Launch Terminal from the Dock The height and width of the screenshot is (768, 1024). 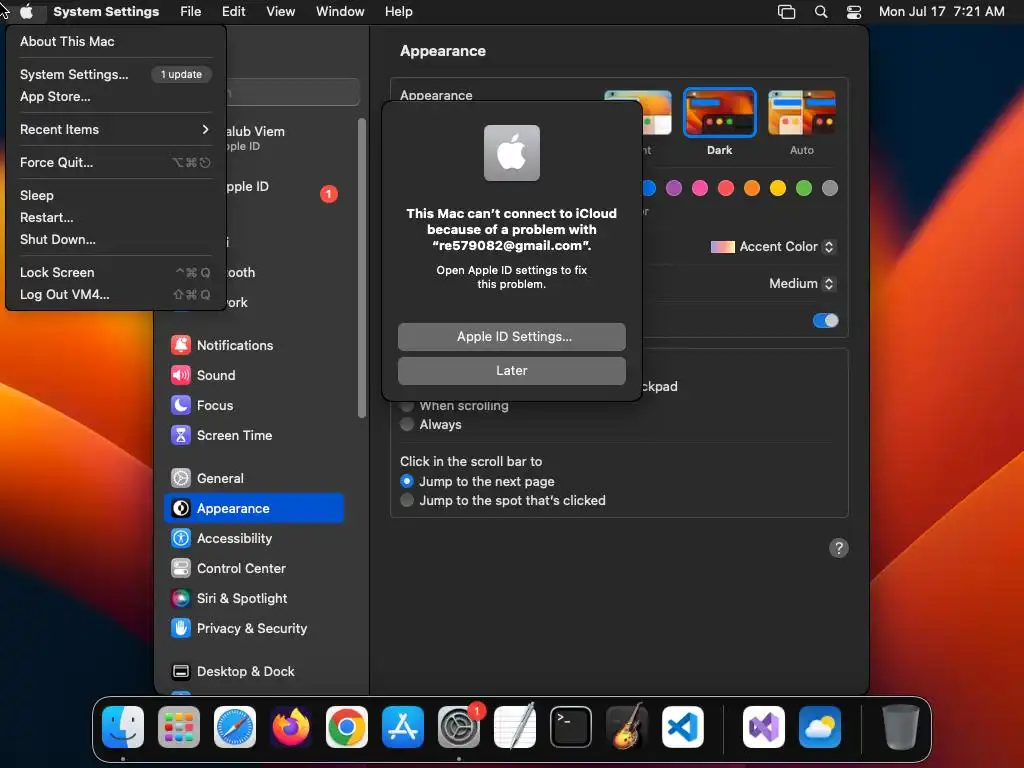click(x=571, y=727)
